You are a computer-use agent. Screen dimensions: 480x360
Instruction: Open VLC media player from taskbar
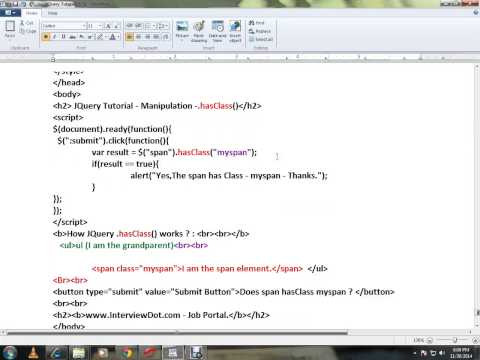tap(33, 353)
